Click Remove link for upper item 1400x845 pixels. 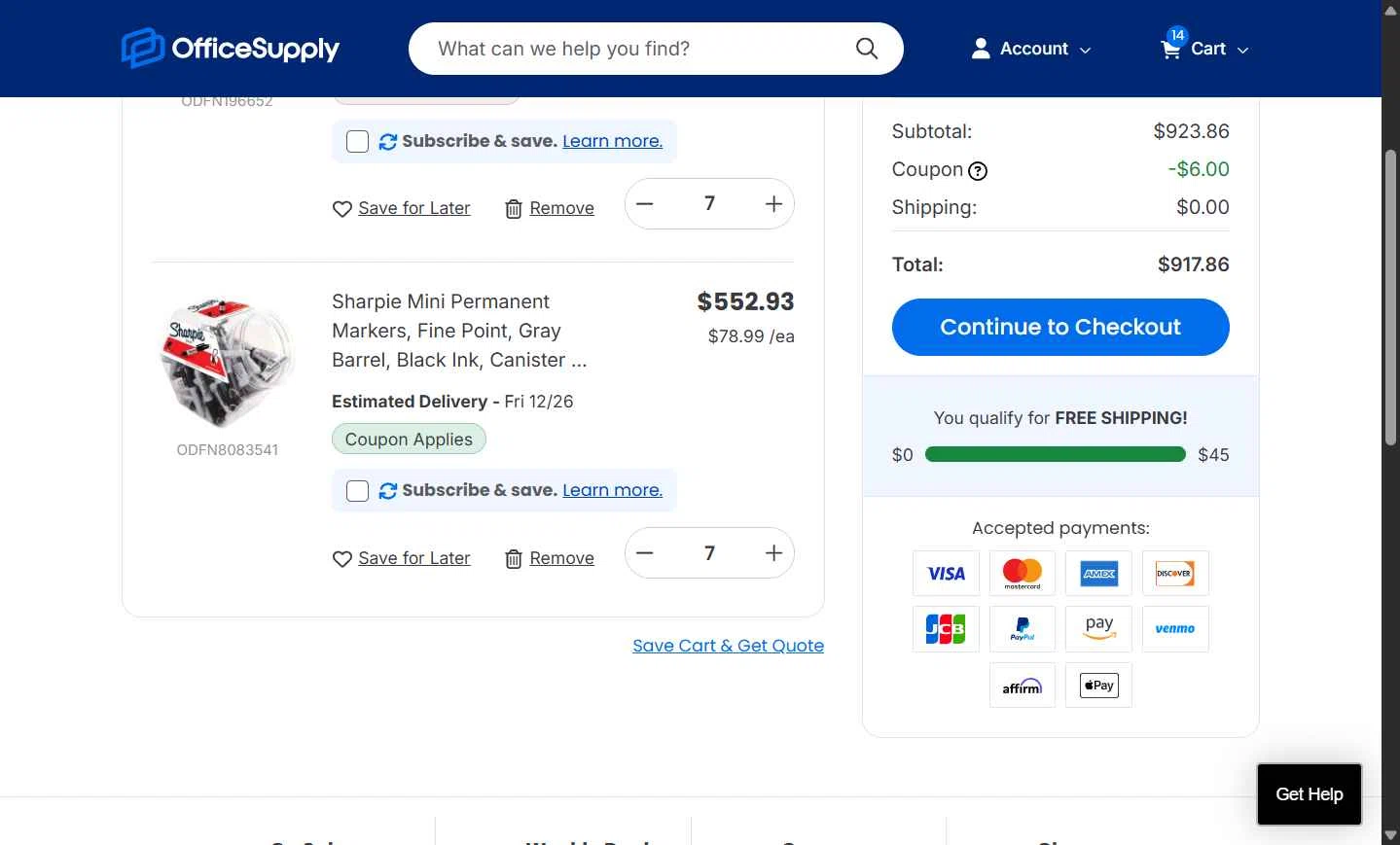pos(561,208)
